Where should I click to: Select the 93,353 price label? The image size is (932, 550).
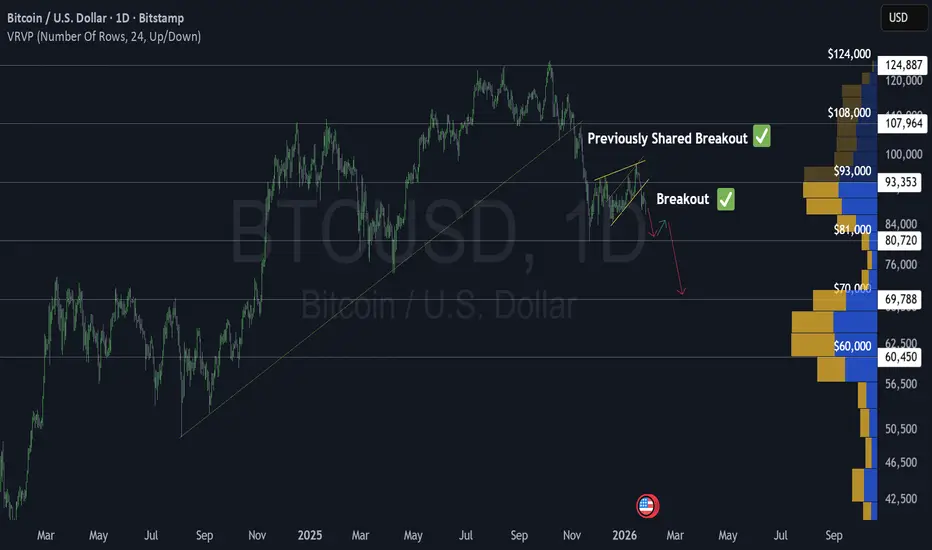coord(900,182)
